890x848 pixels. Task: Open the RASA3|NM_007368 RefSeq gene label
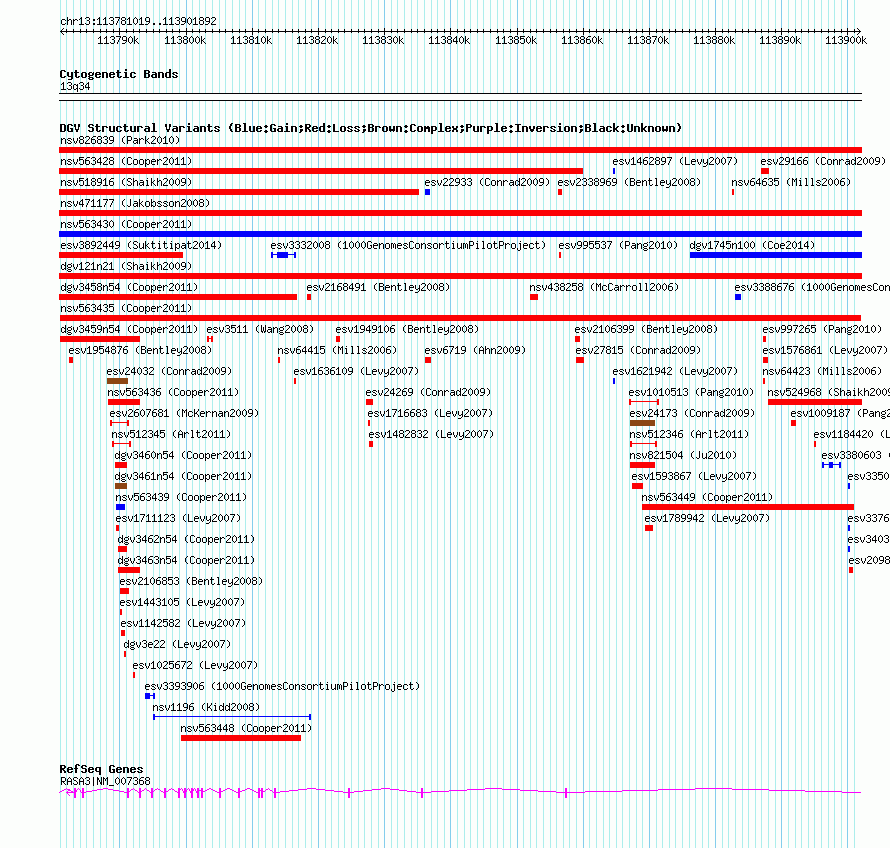coord(105,782)
